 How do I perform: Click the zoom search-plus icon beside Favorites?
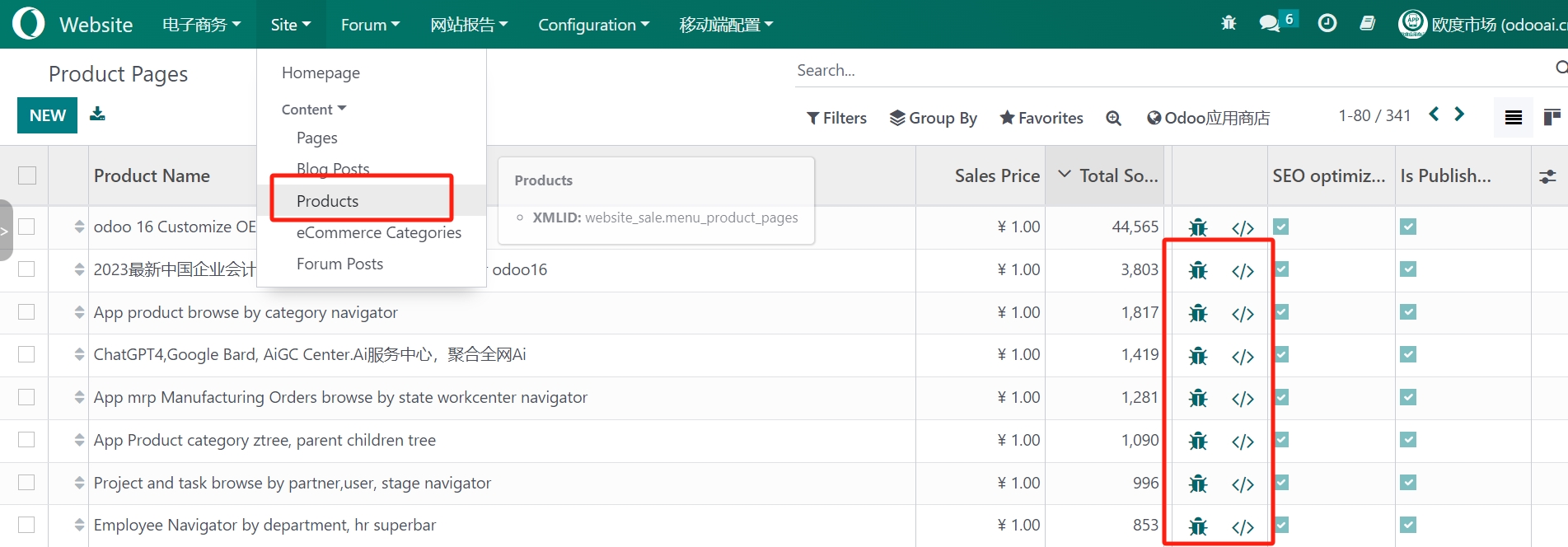(x=1113, y=118)
